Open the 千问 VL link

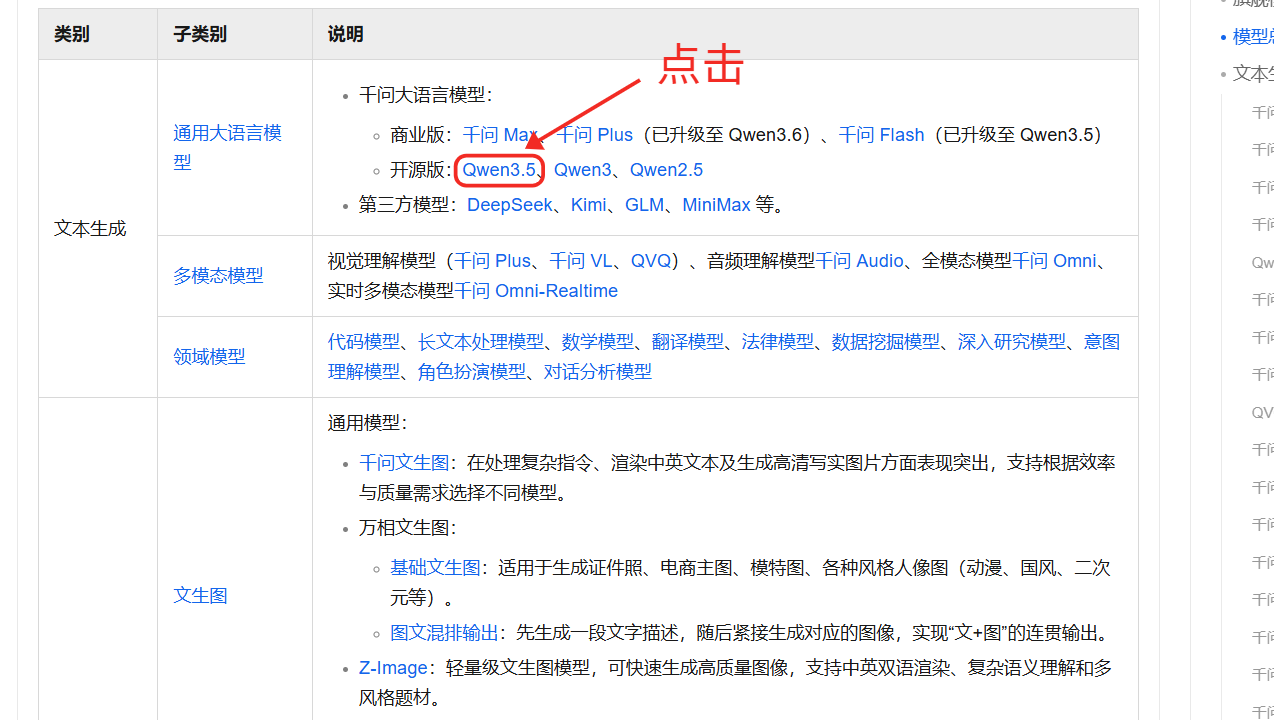580,261
